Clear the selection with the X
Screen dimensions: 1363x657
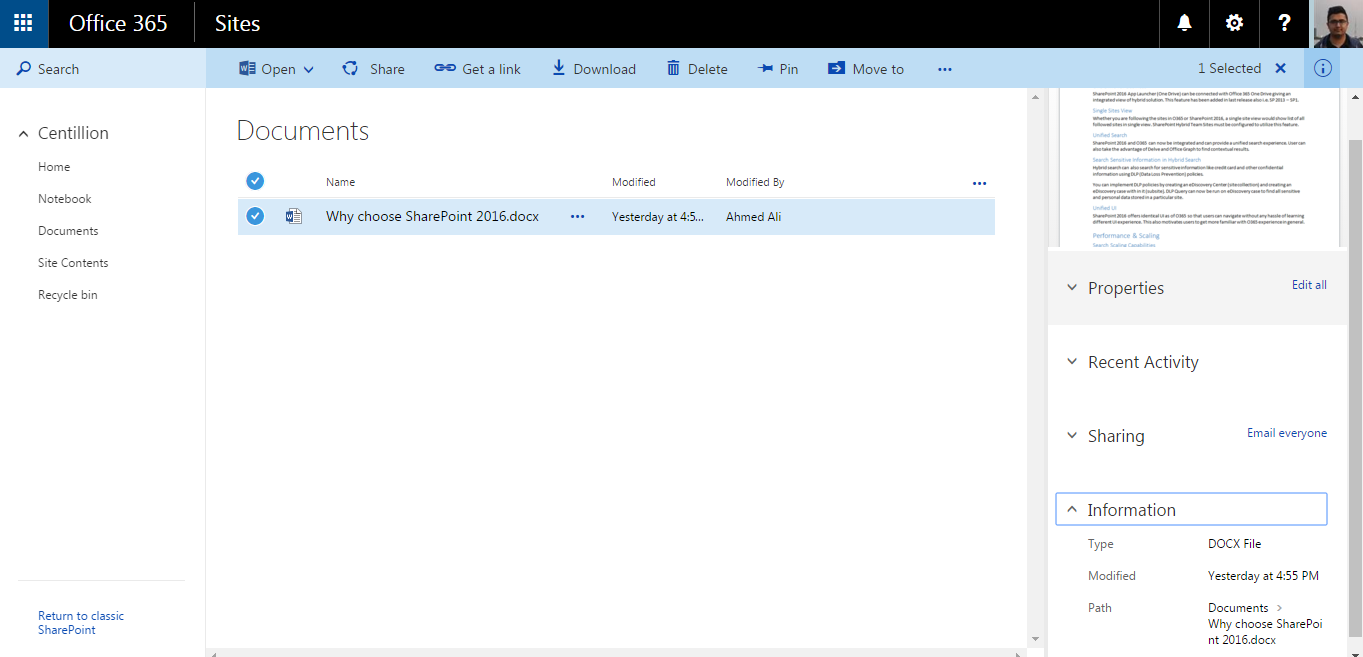pyautogui.click(x=1280, y=69)
